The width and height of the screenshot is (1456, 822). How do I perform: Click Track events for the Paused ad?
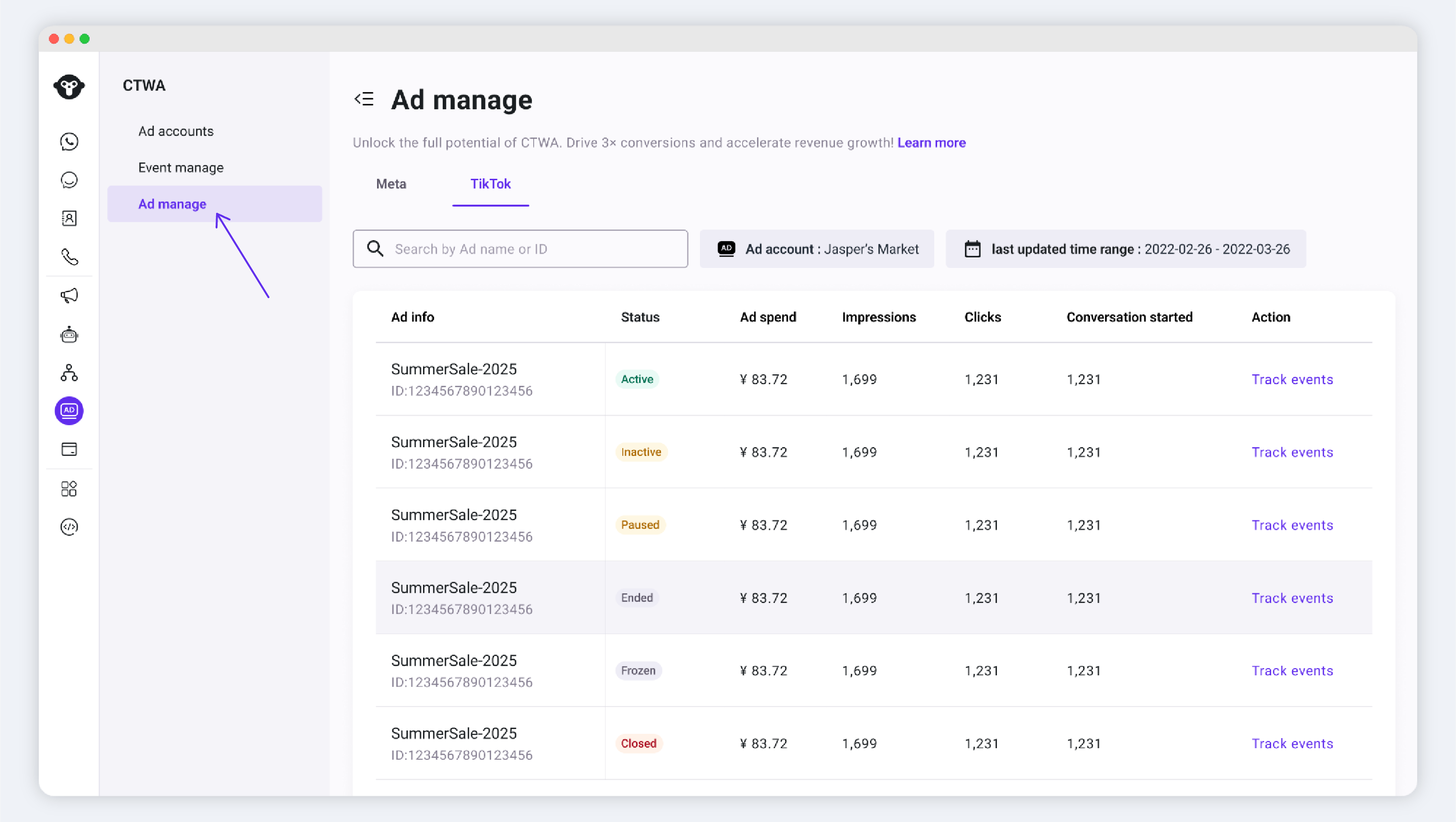click(x=1292, y=525)
